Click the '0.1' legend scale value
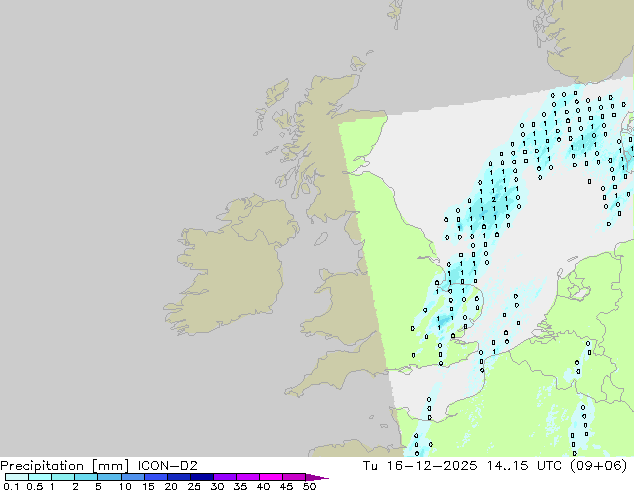This screenshot has height=490, width=634. click(x=11, y=486)
